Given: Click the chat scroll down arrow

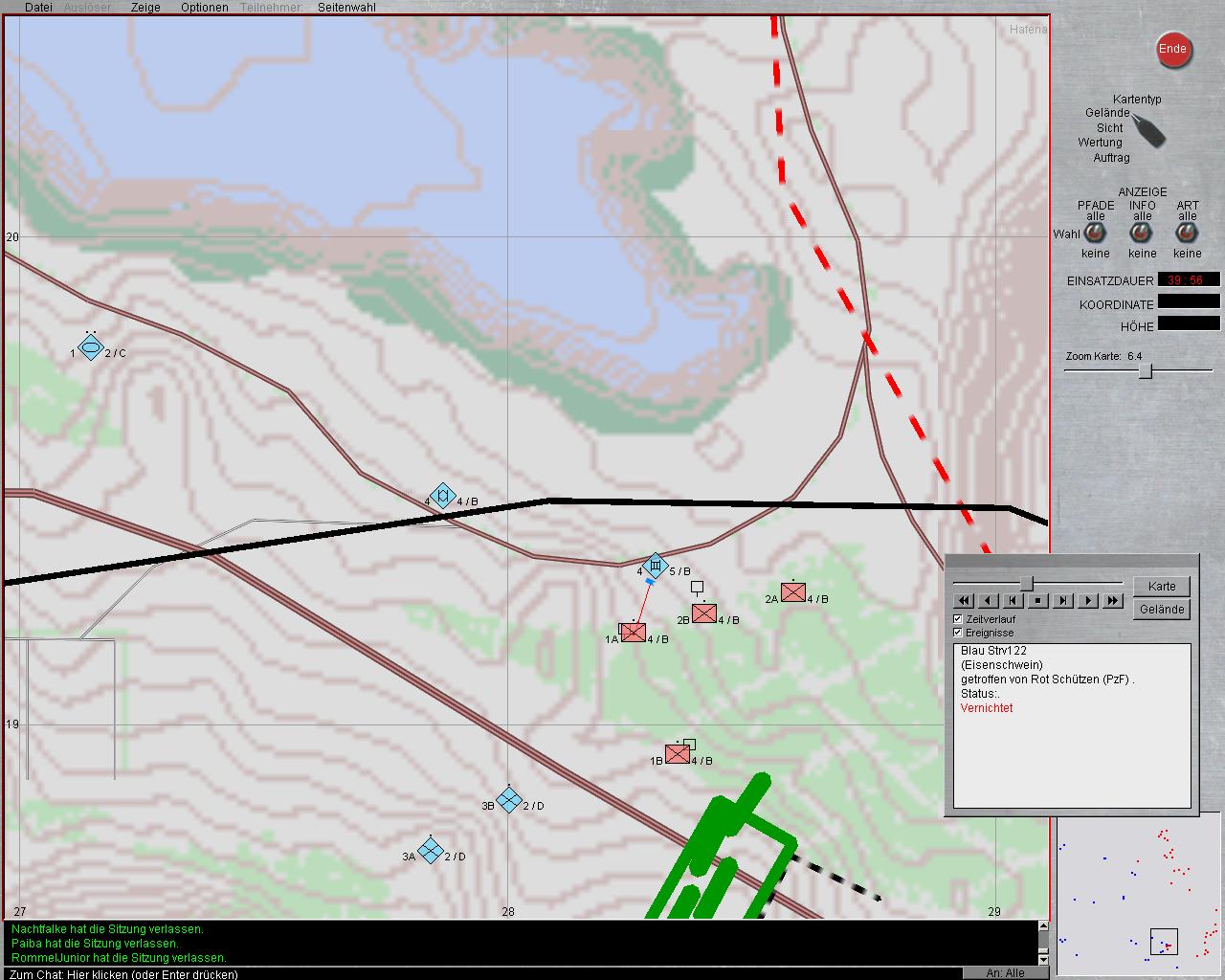Looking at the screenshot, I should coord(1043,959).
